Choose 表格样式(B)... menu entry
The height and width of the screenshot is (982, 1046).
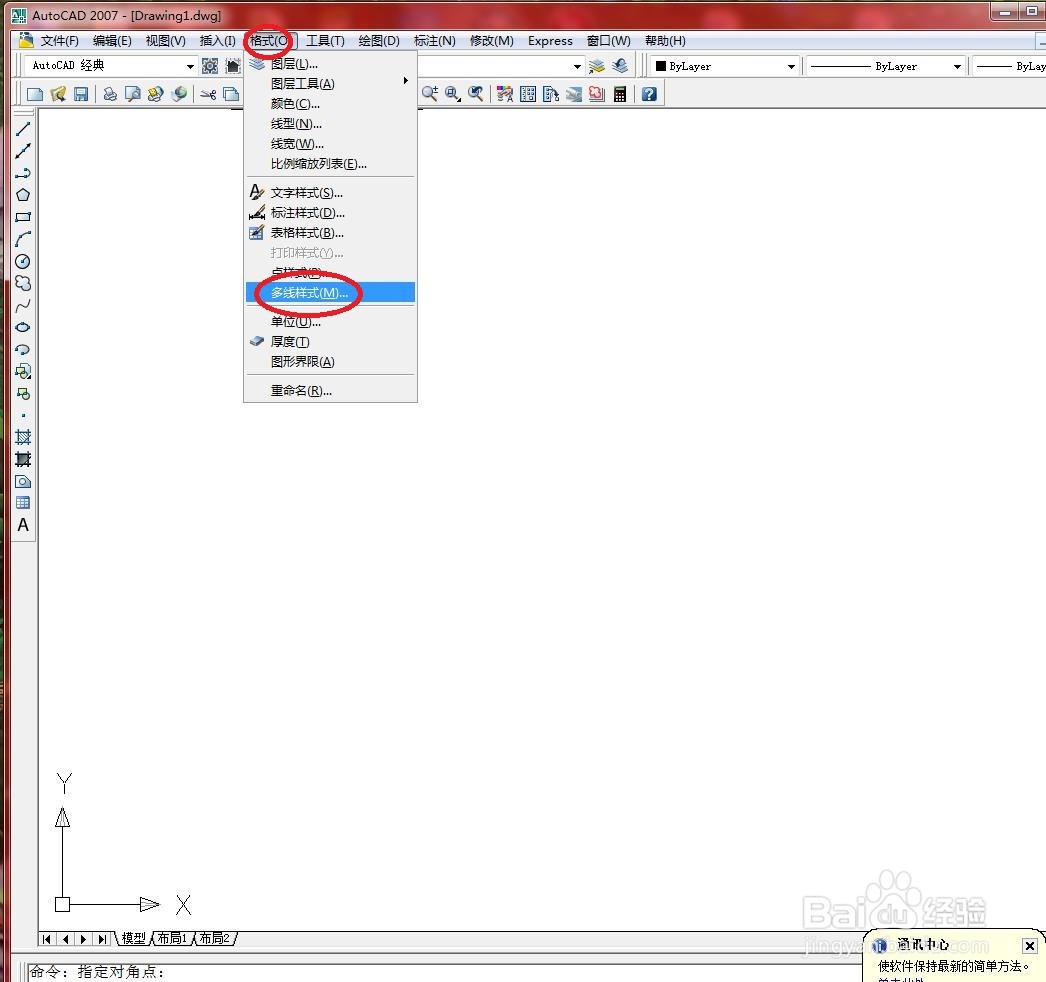(x=330, y=233)
